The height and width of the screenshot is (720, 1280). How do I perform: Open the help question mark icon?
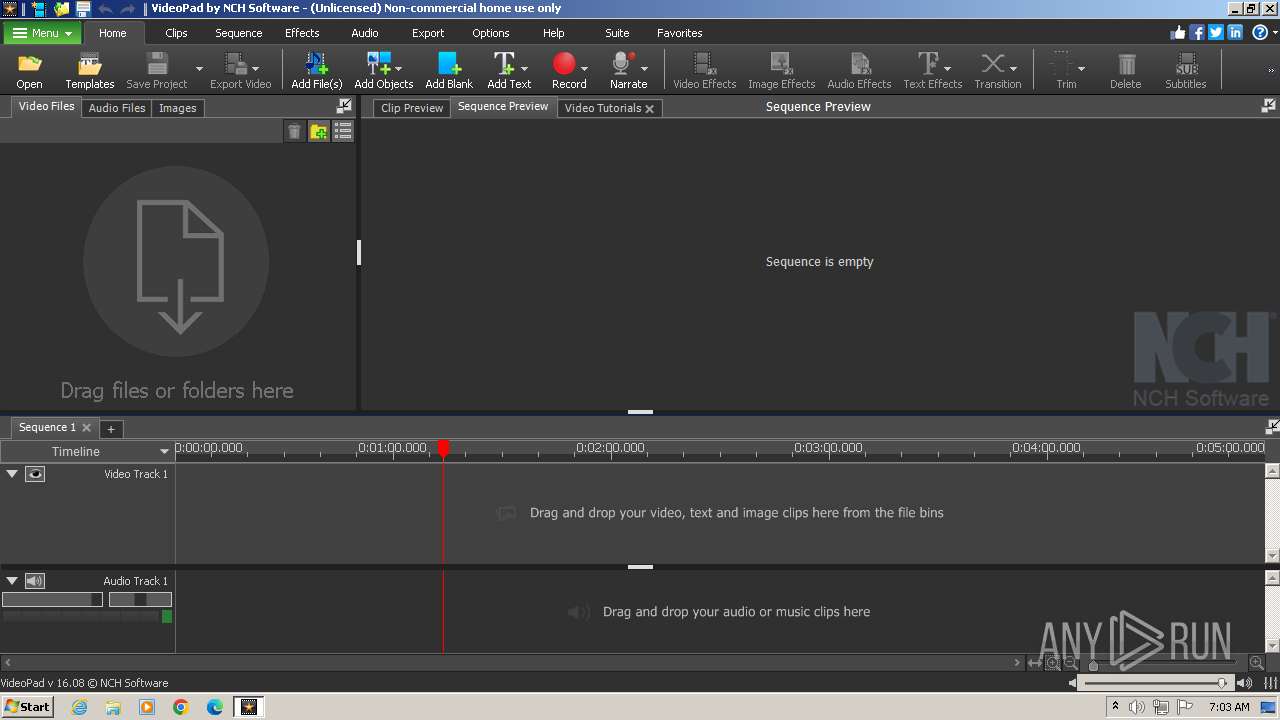point(1260,32)
